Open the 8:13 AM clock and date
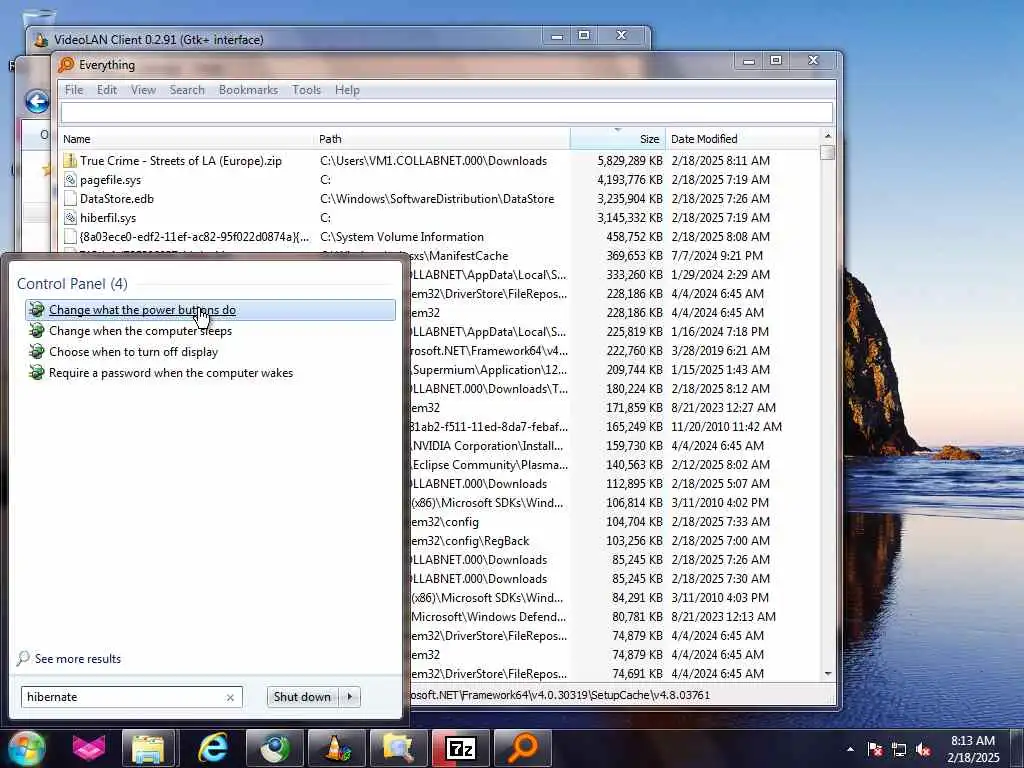The image size is (1024, 768). 973,749
